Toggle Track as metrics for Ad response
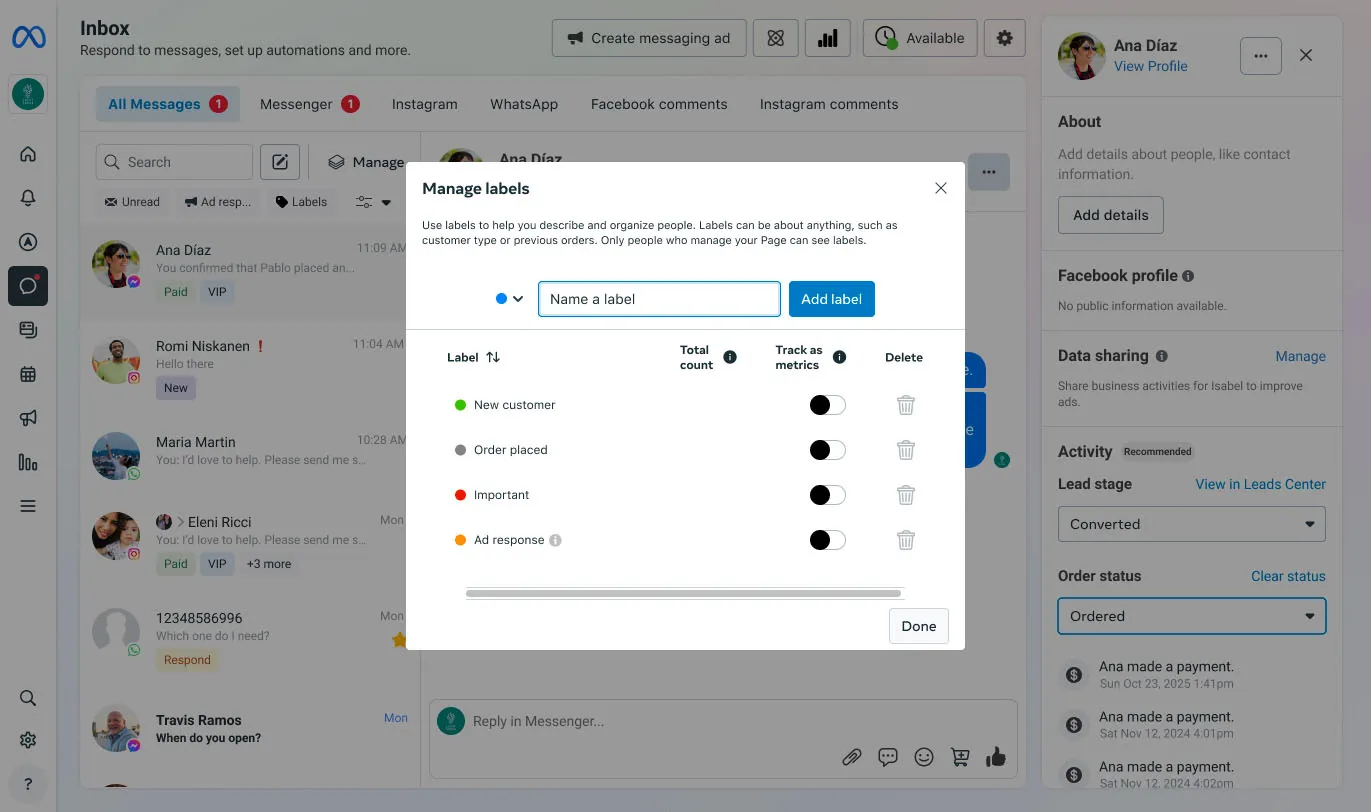The height and width of the screenshot is (812, 1371). [827, 540]
